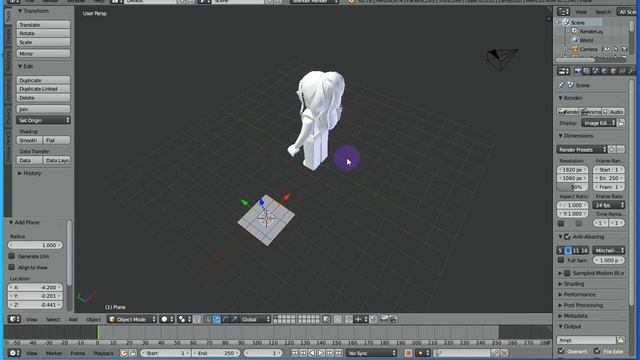Open Render properties tab icon

578,71
